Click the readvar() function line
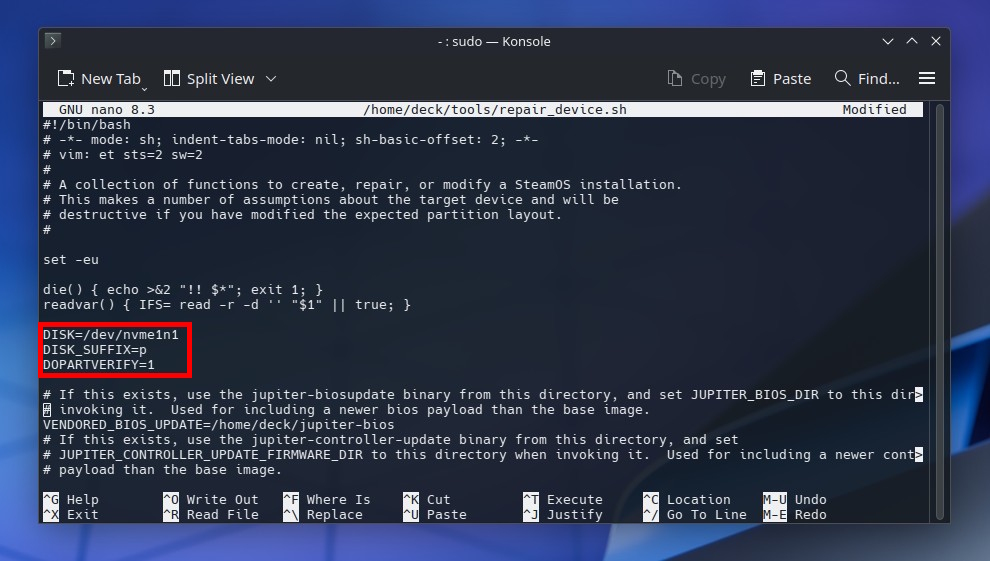The image size is (990, 561). 227,305
